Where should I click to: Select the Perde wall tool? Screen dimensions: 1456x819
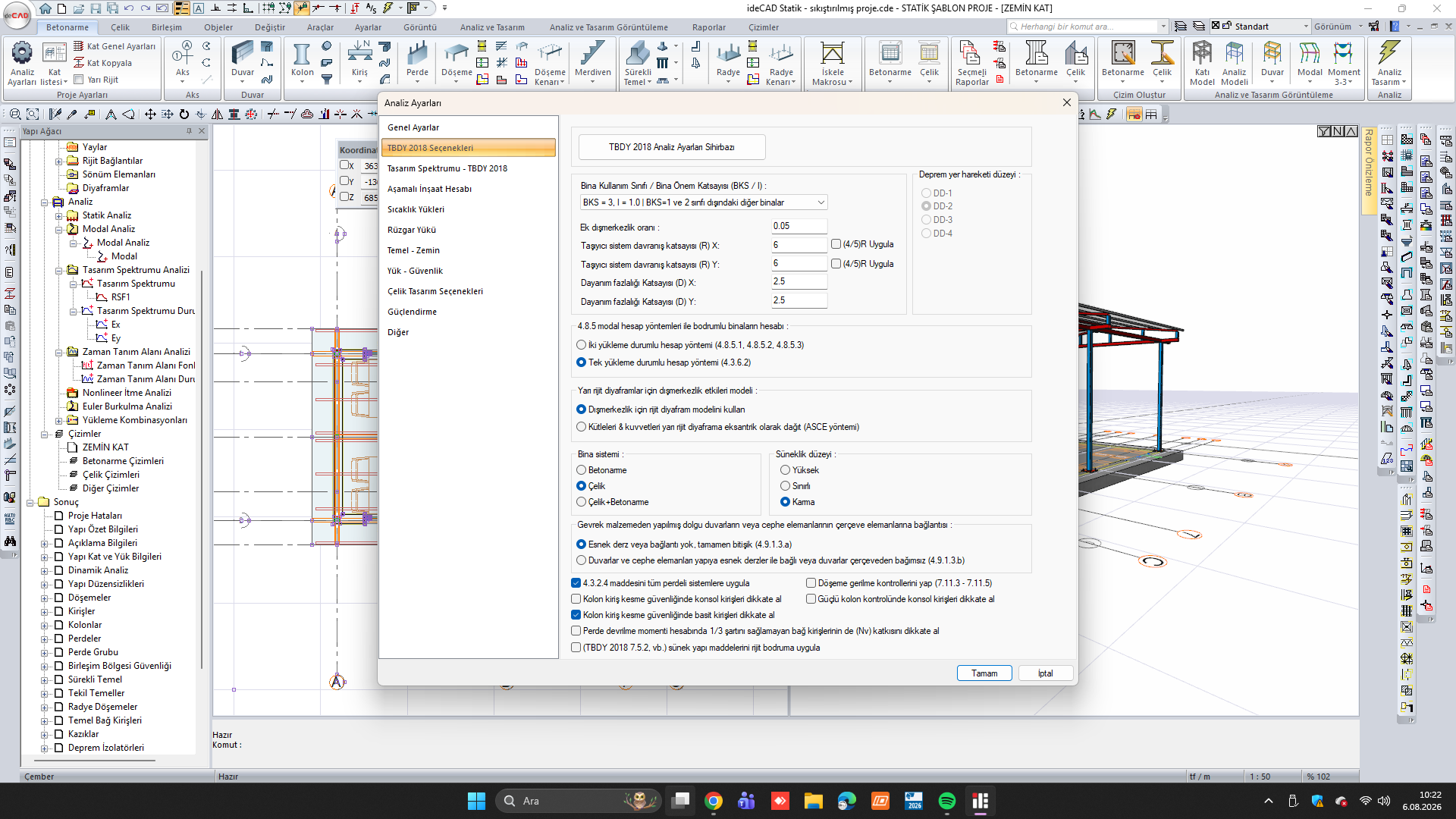click(417, 55)
